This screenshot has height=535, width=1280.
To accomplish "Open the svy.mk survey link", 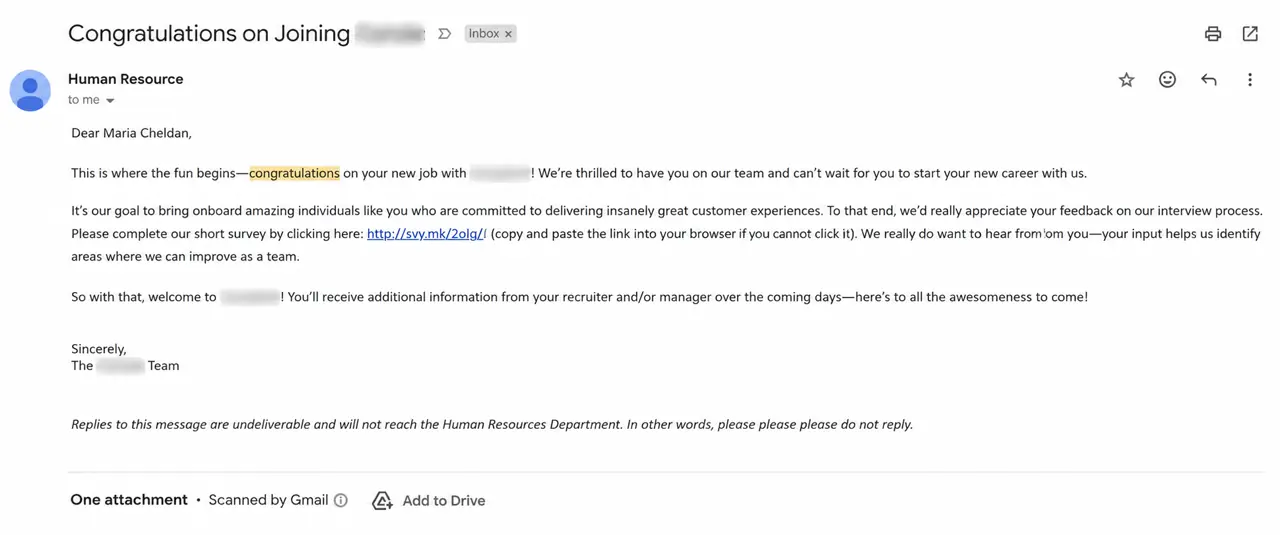I will 426,234.
